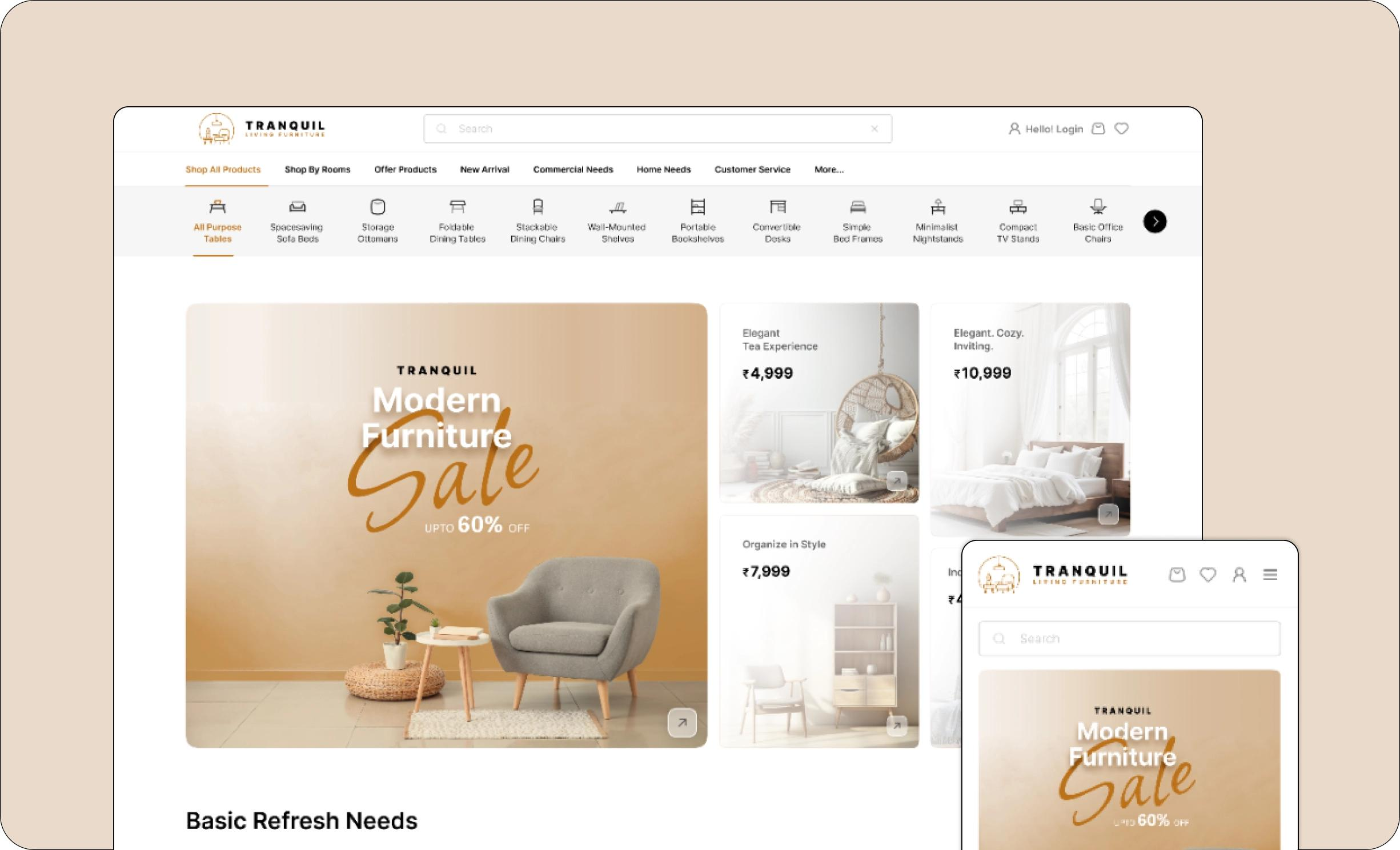Click the ₹4,999 price text
Viewport: 1400px width, 850px height.
pos(767,374)
